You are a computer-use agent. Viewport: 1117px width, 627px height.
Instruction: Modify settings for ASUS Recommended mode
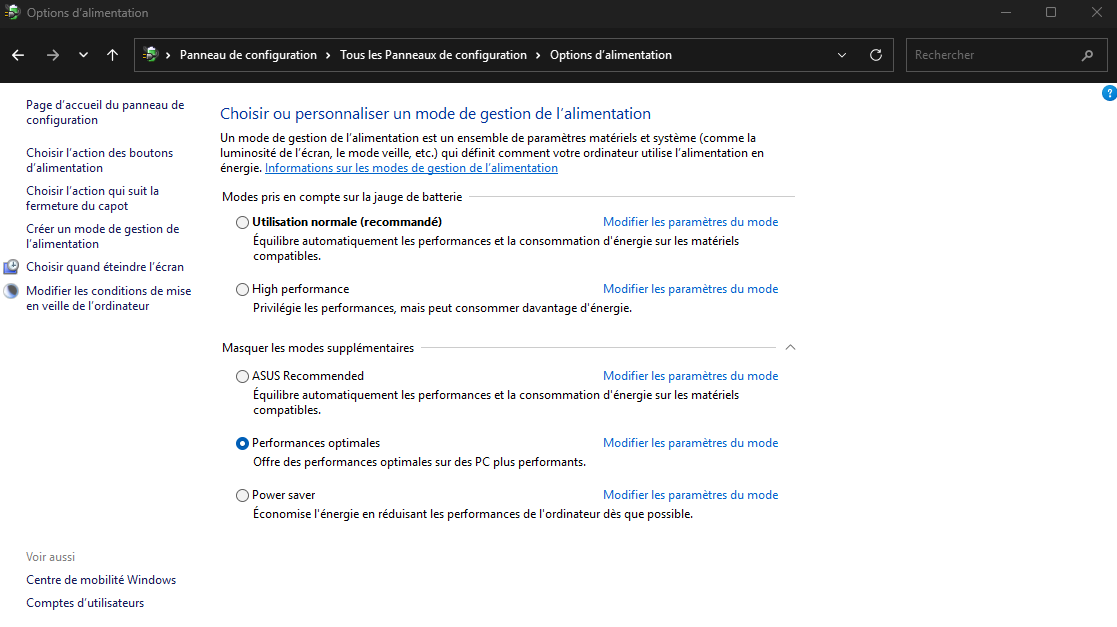click(x=690, y=376)
